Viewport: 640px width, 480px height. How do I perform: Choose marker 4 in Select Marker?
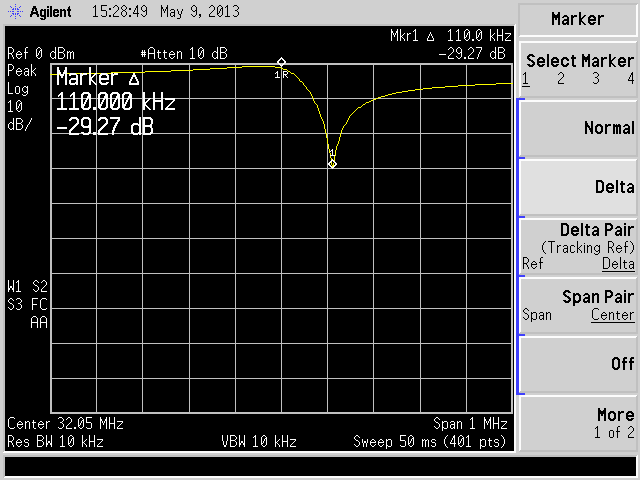(631, 78)
